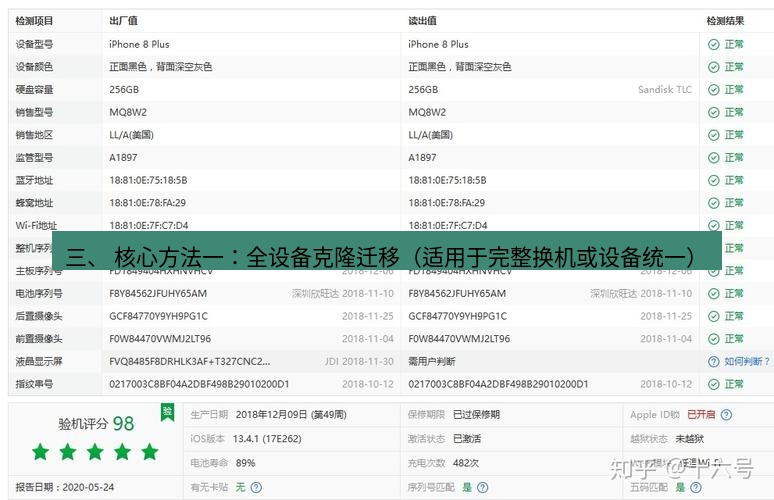
Task: Click the green check icon in 设备颜色 row
Action: (713, 67)
